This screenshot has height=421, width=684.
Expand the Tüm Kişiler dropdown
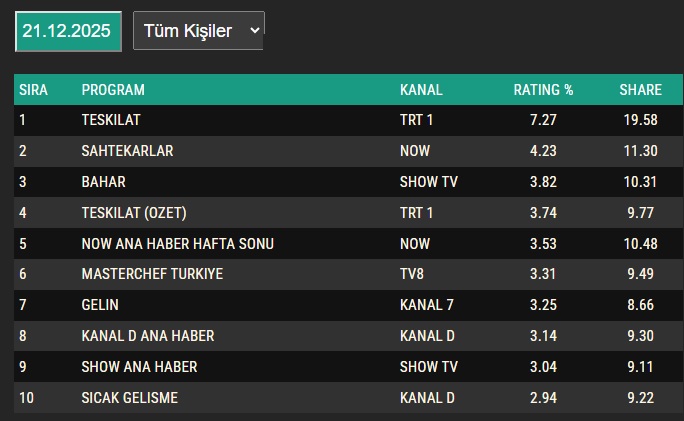coord(198,31)
